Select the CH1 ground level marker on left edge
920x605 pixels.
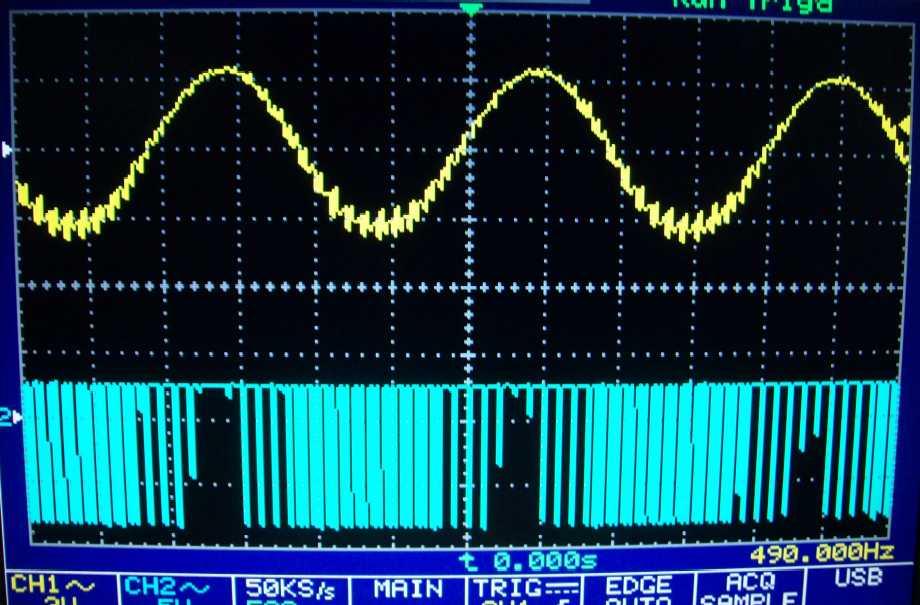(8, 149)
